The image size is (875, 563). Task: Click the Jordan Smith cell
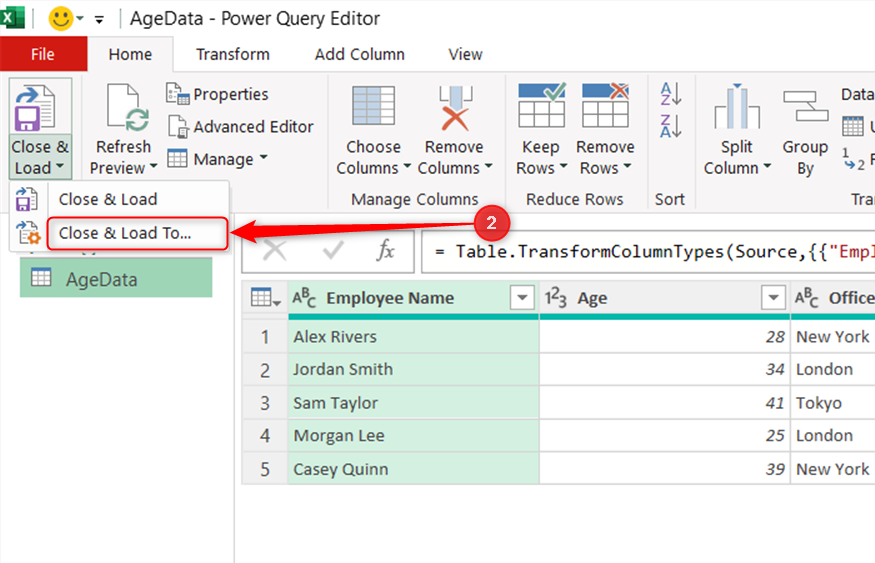pos(414,369)
